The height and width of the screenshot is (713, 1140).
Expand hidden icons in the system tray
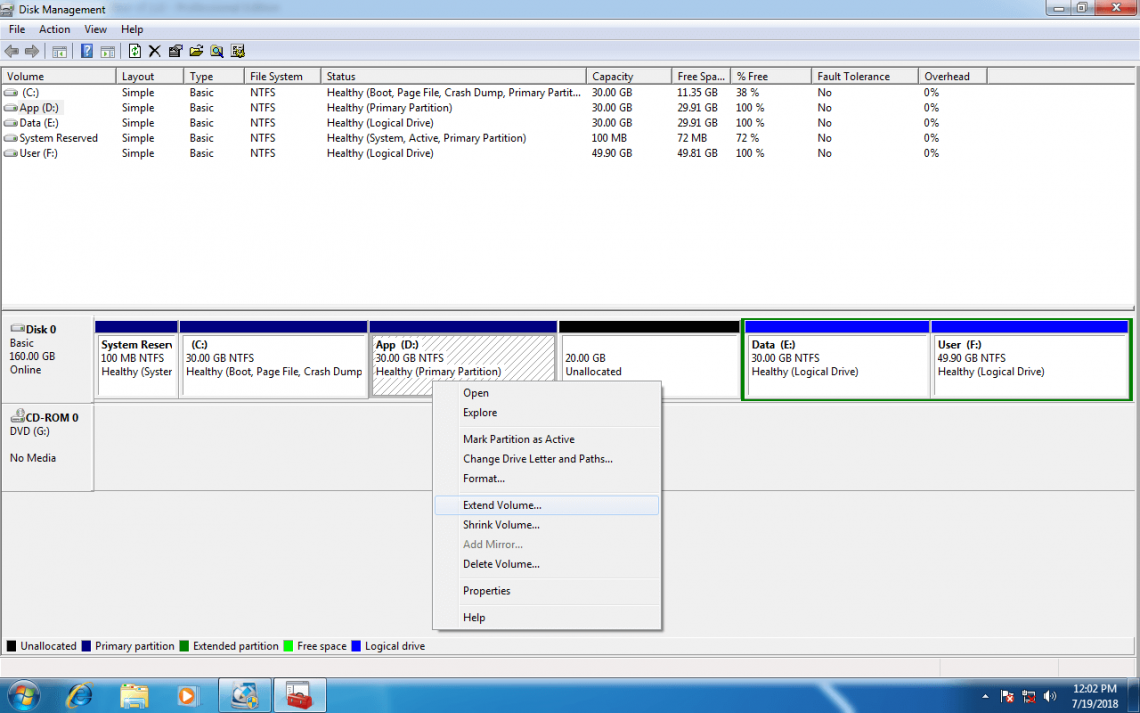point(985,696)
